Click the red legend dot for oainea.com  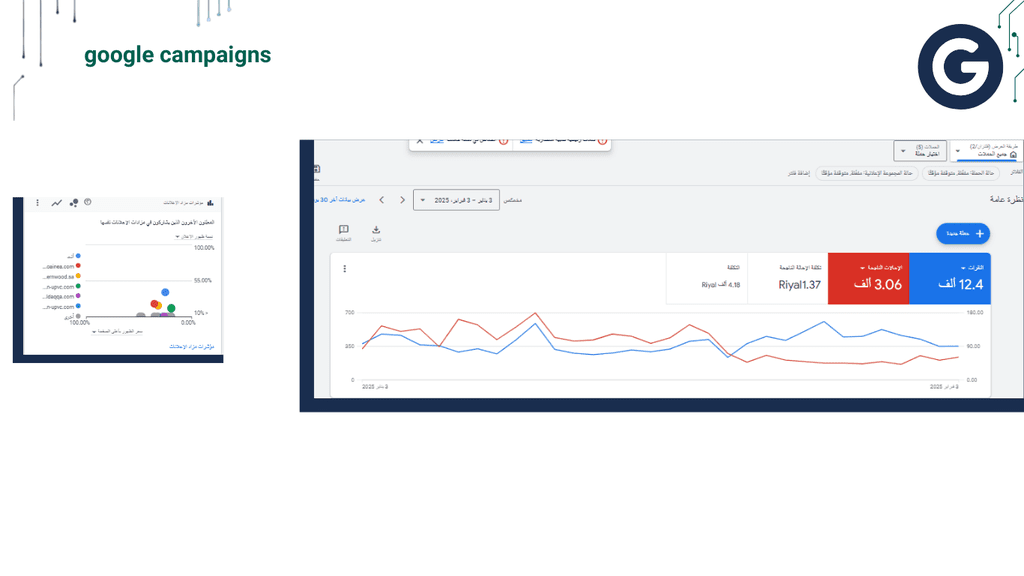78,266
